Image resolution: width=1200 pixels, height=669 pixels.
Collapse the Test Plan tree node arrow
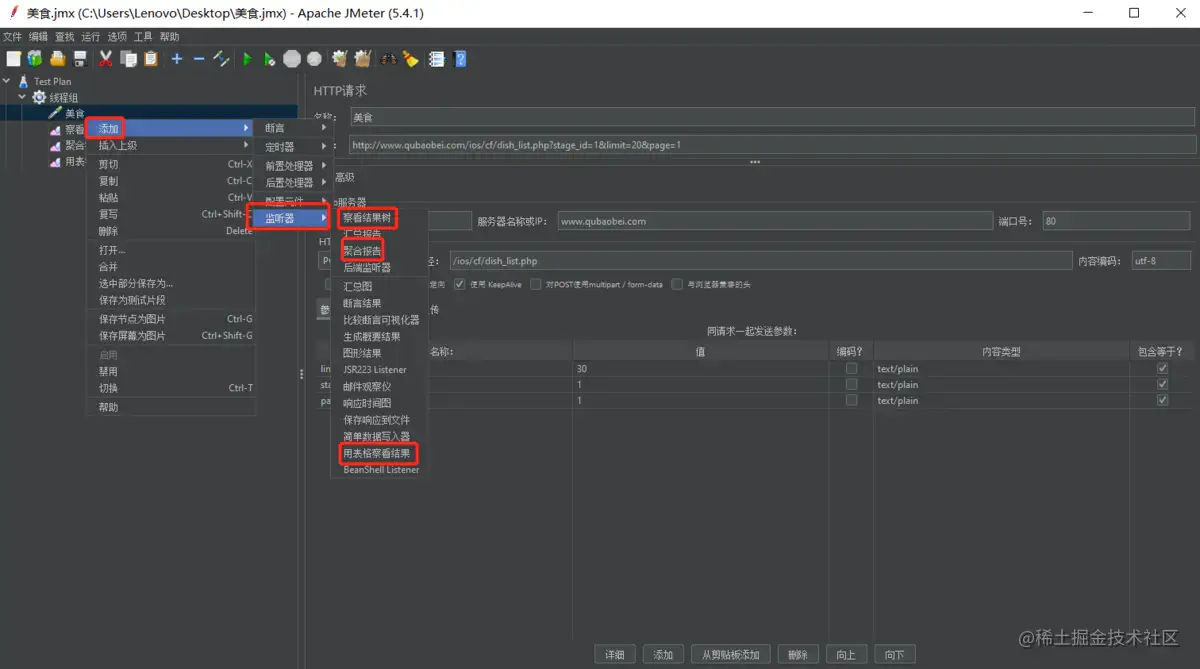8,81
